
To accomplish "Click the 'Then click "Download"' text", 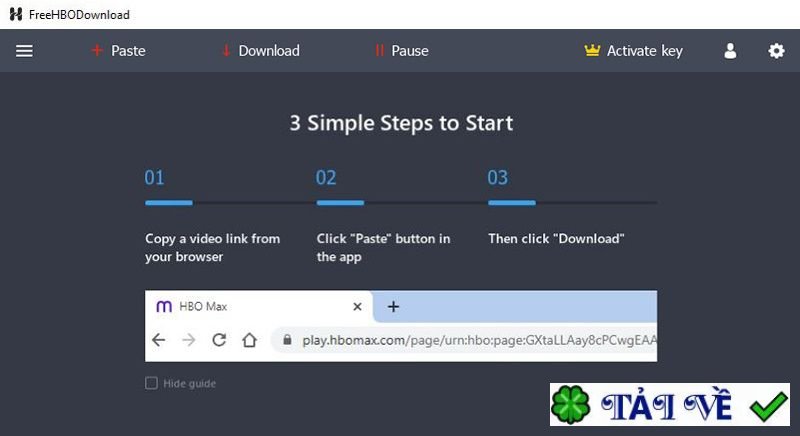I will 556,239.
